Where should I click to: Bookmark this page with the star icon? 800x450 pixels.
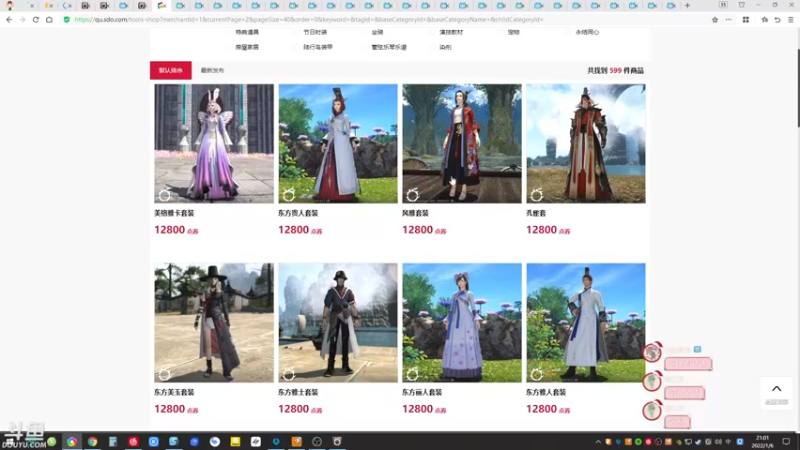pyautogui.click(x=715, y=19)
